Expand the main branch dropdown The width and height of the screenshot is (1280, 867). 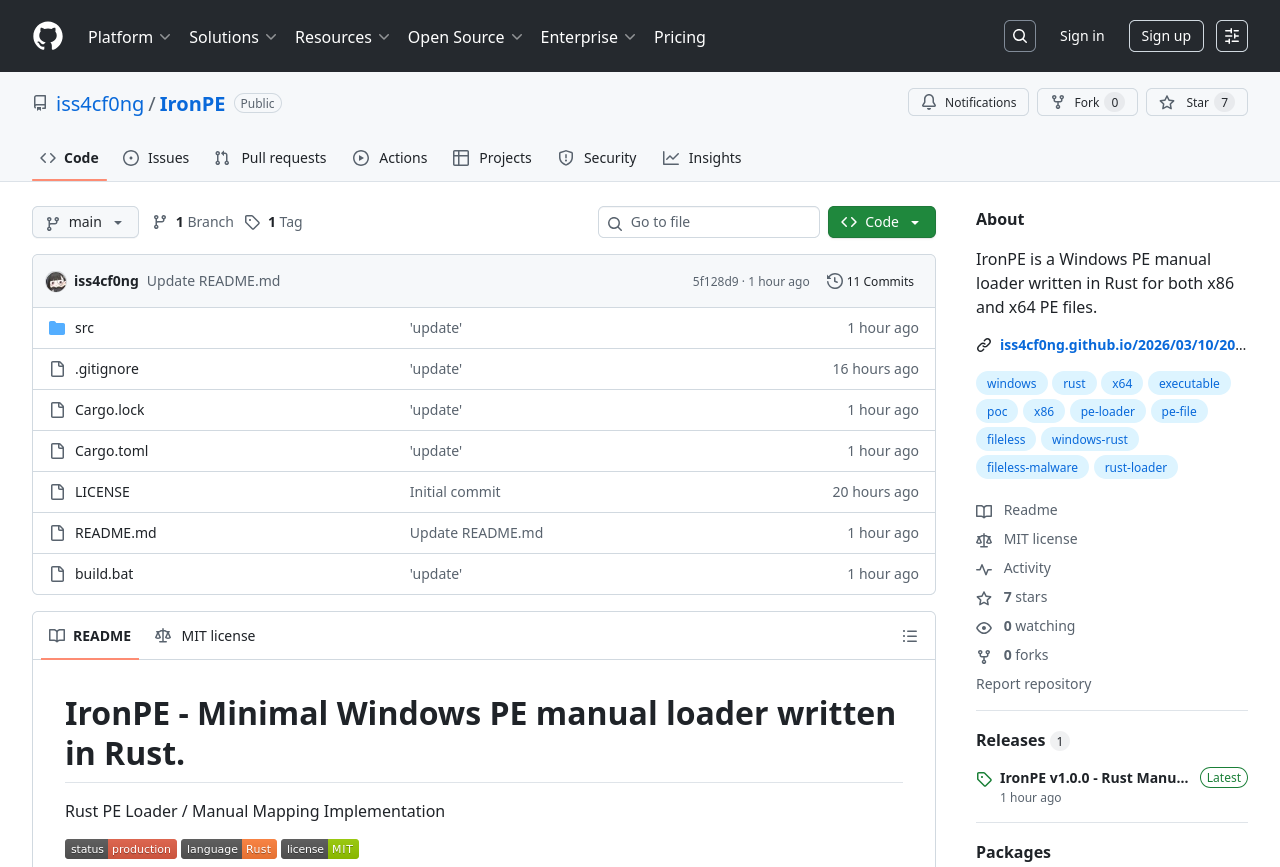point(85,222)
